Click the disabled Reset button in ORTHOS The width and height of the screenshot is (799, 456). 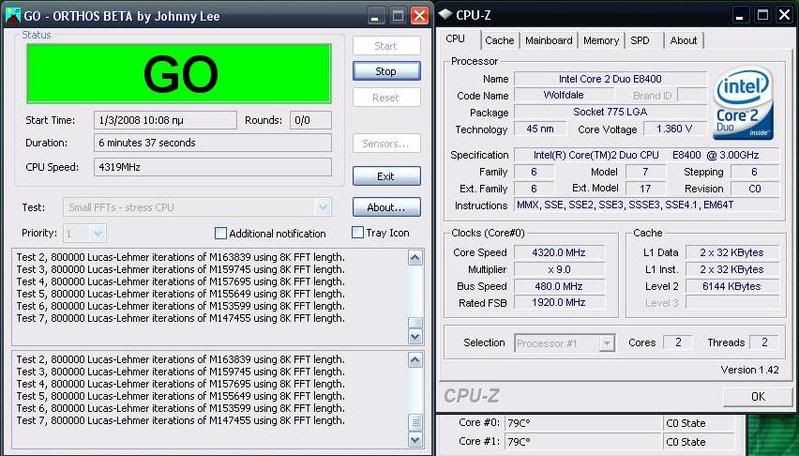pos(386,97)
